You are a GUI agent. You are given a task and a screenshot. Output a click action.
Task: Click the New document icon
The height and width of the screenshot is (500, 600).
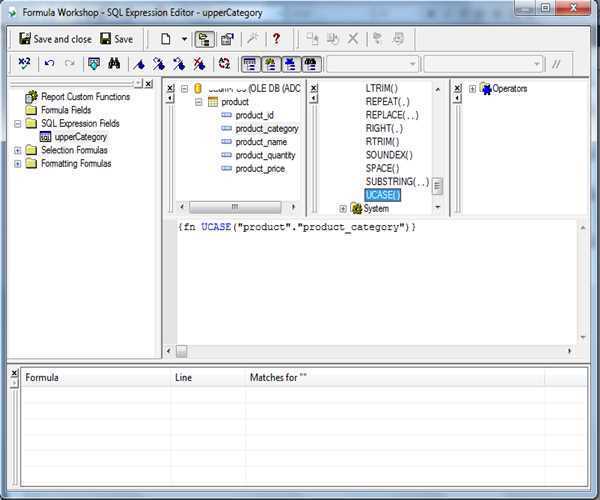[166, 39]
